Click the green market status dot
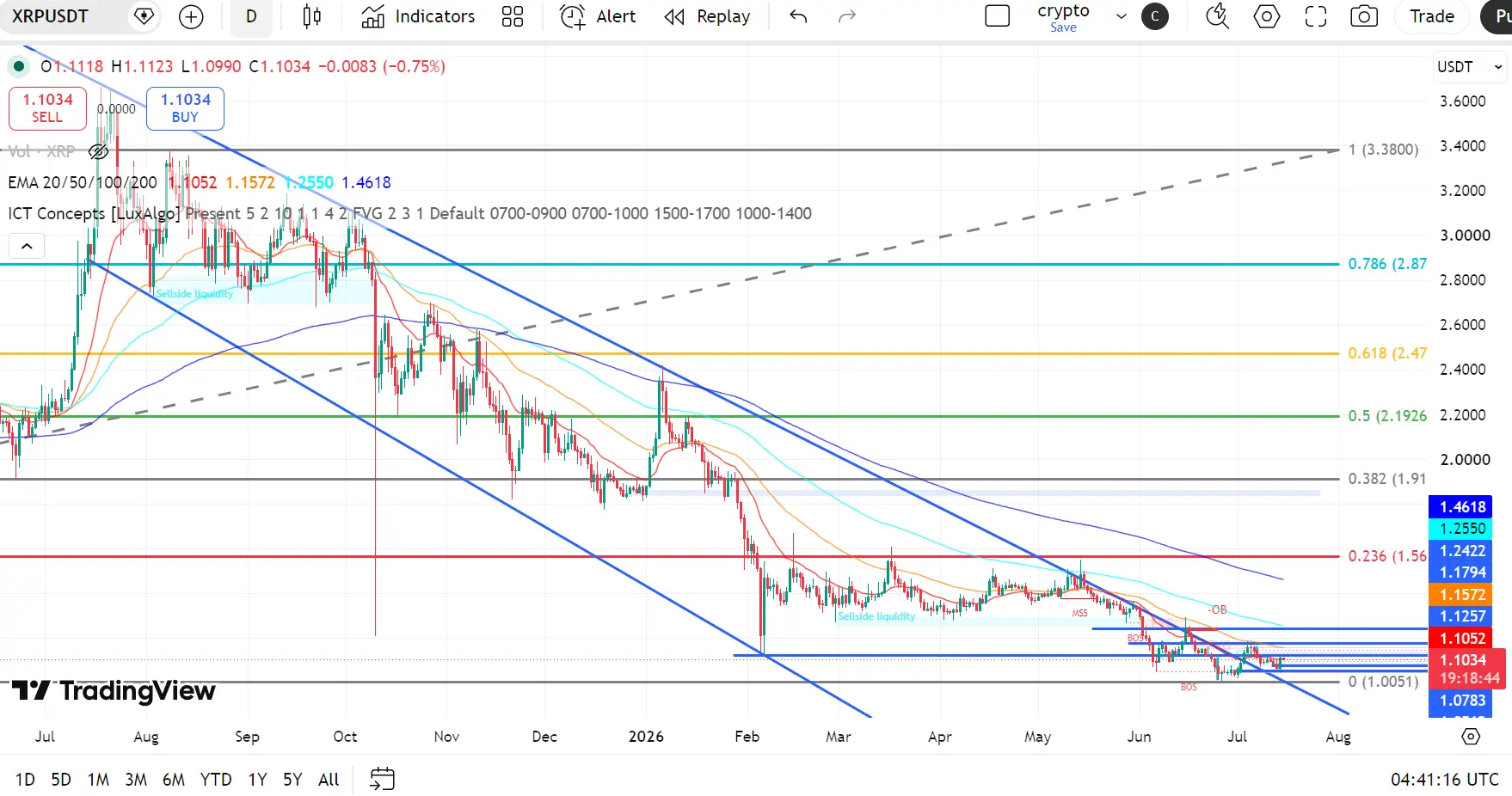The height and width of the screenshot is (796, 1512). click(18, 66)
